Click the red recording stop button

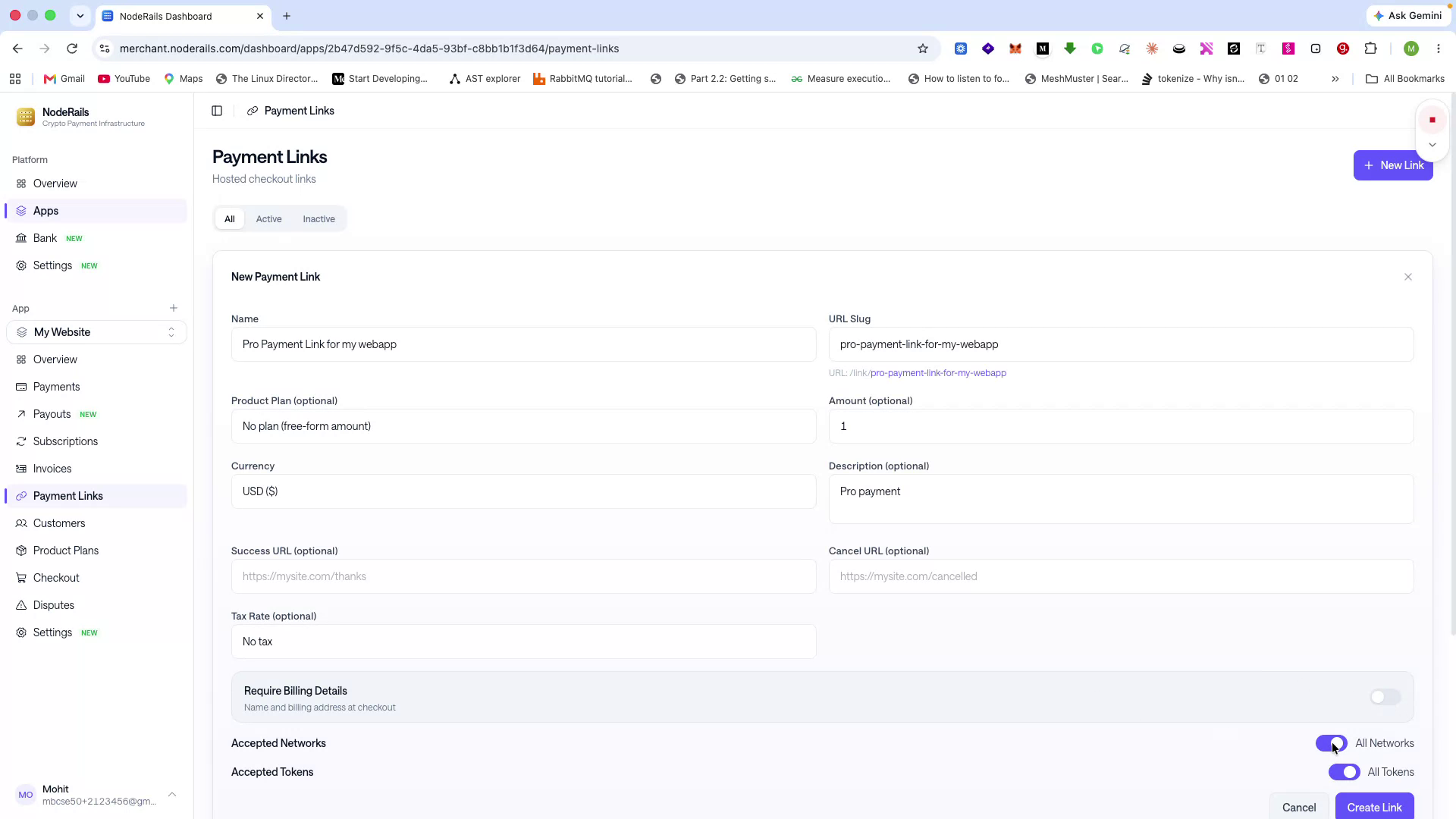point(1432,120)
